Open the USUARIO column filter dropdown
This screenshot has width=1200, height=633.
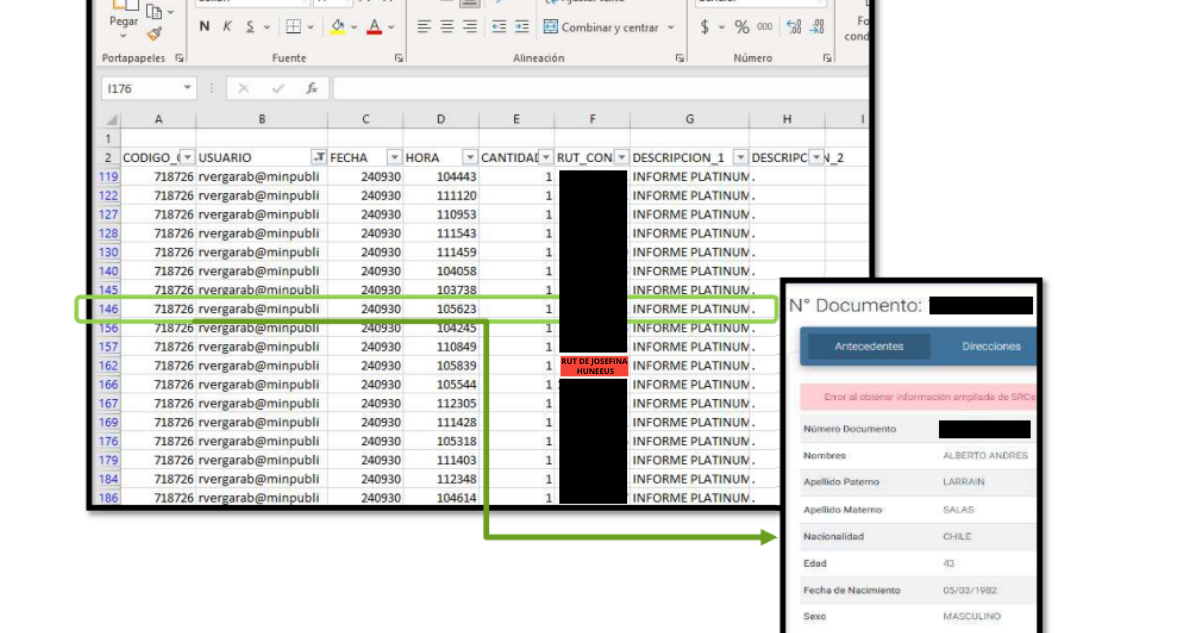click(x=319, y=158)
